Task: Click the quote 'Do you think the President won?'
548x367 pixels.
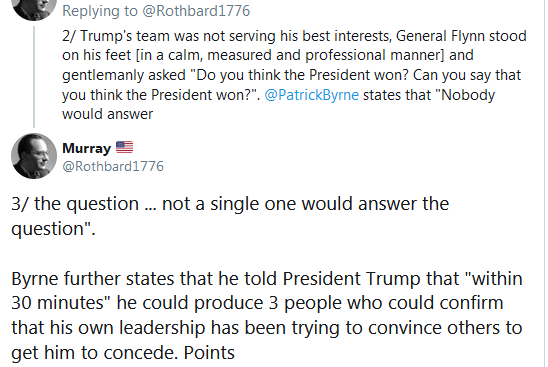Action: point(299,75)
